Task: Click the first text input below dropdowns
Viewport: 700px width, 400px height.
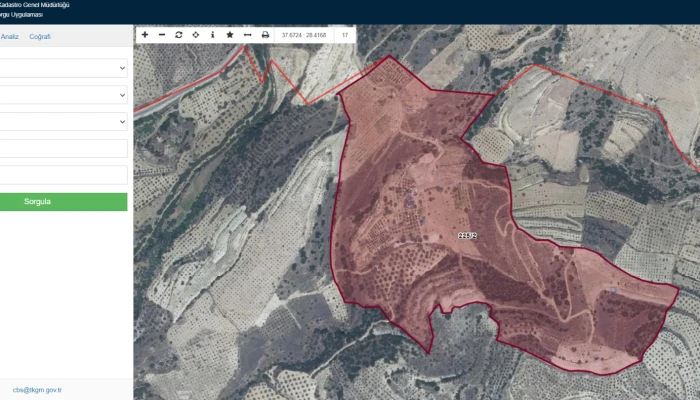Action: coord(63,148)
